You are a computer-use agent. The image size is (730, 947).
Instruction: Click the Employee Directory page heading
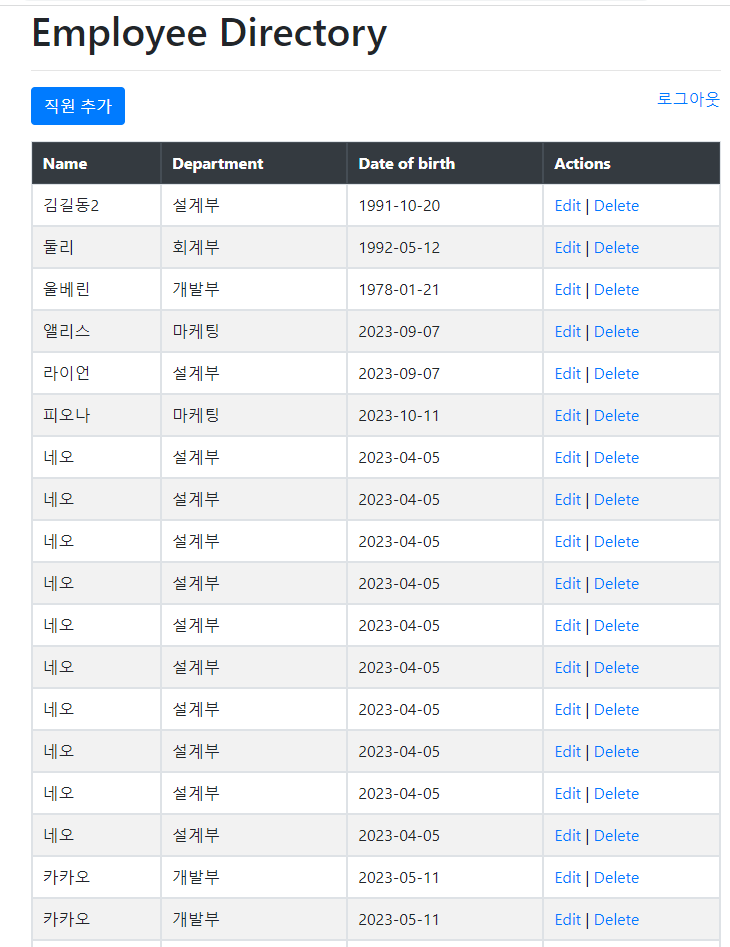(x=209, y=34)
